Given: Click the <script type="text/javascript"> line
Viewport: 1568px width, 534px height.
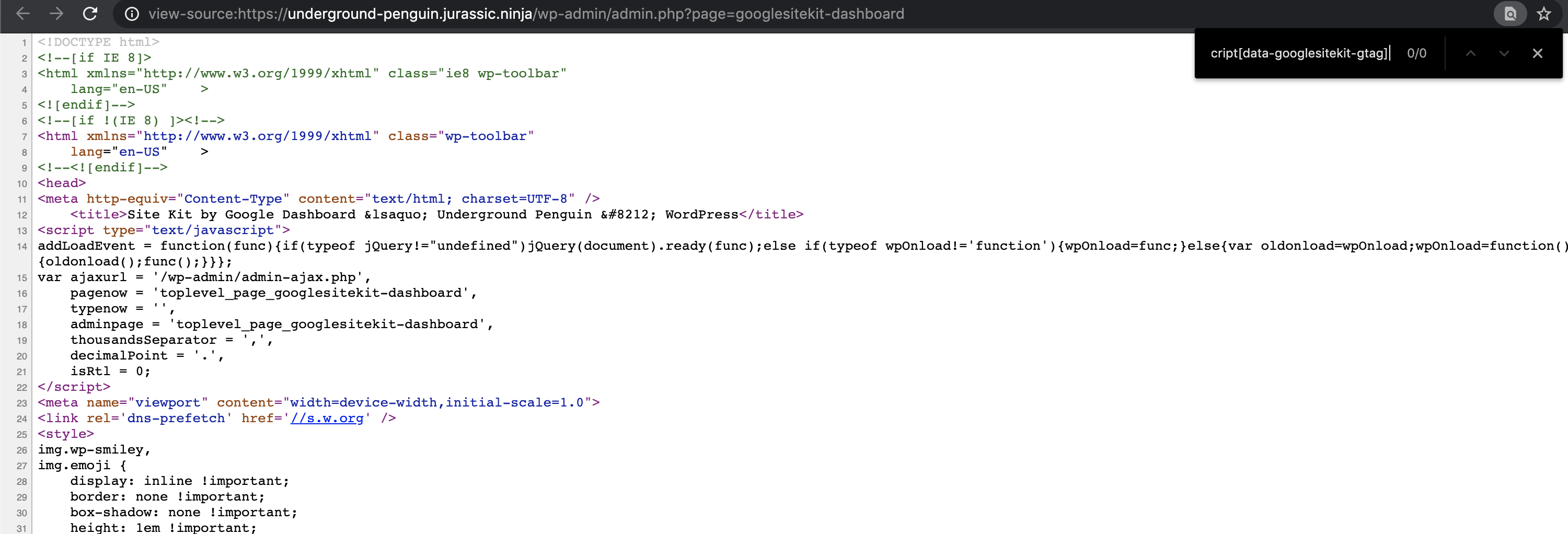Looking at the screenshot, I should (164, 230).
